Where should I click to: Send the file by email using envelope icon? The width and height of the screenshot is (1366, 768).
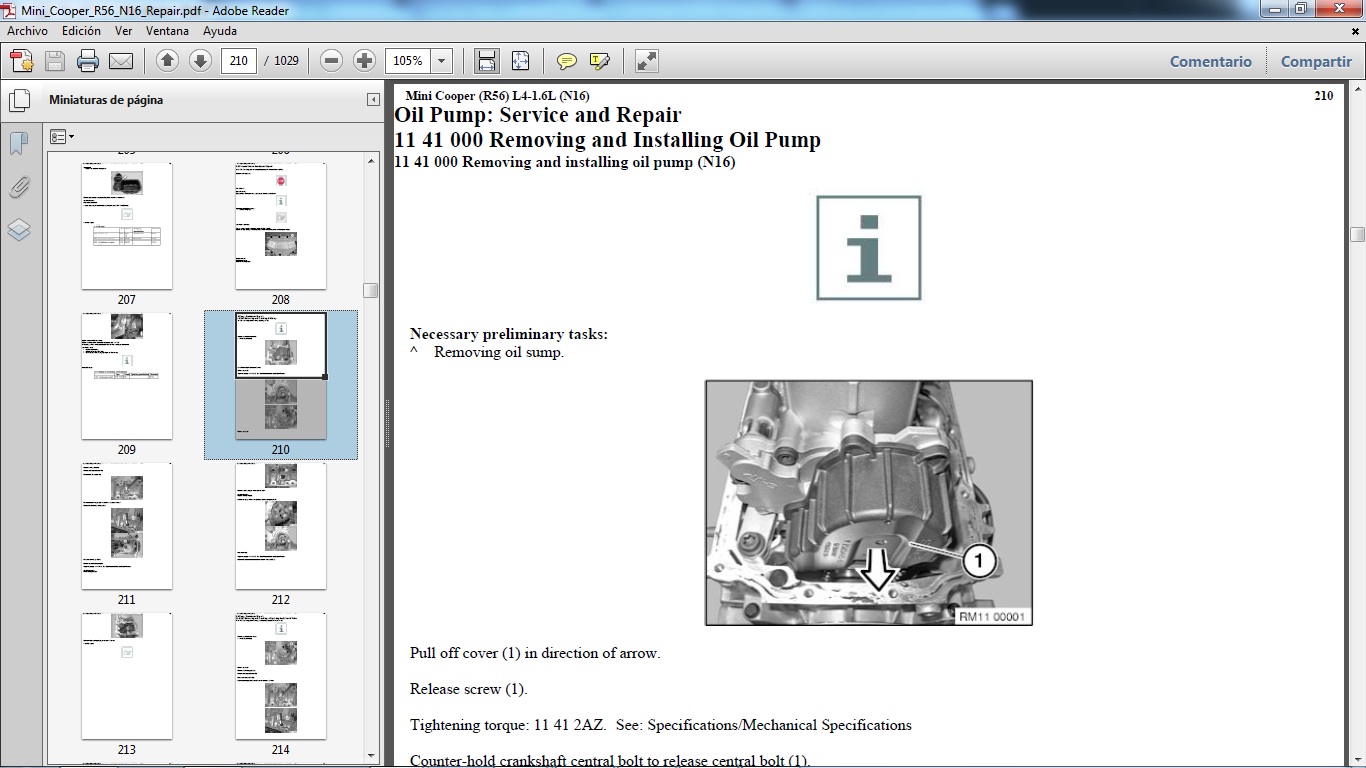tap(121, 61)
